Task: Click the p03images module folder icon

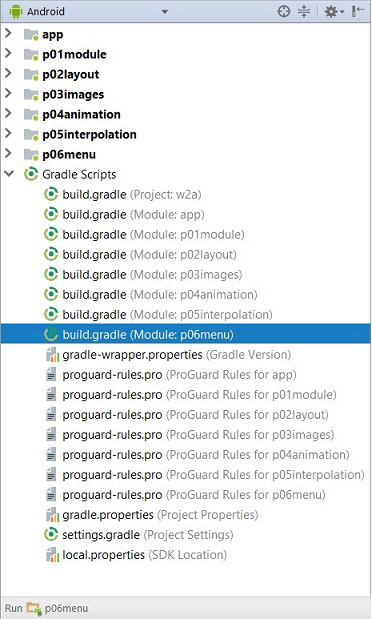Action: tap(31, 94)
